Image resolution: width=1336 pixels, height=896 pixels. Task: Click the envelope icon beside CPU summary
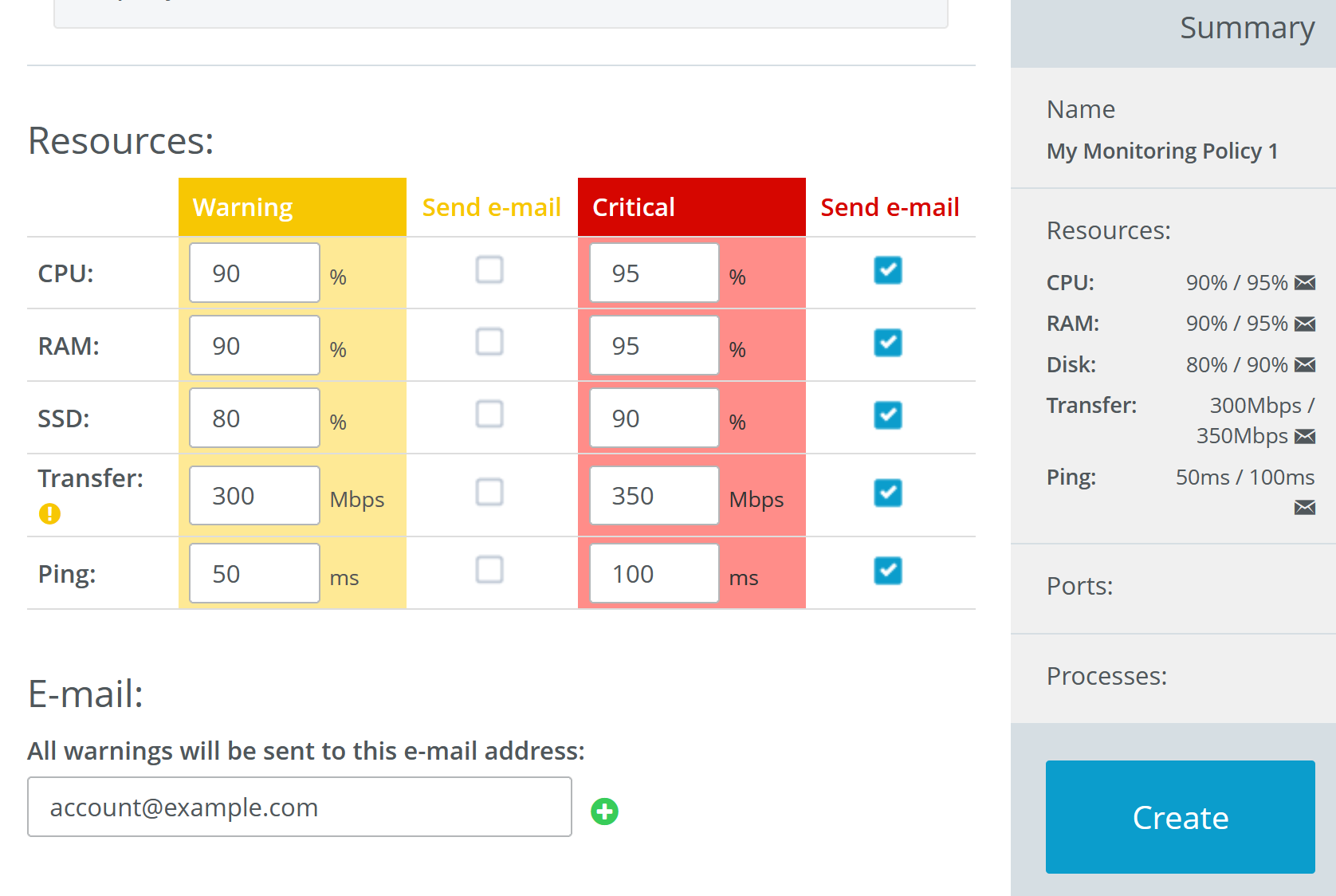pyautogui.click(x=1305, y=283)
